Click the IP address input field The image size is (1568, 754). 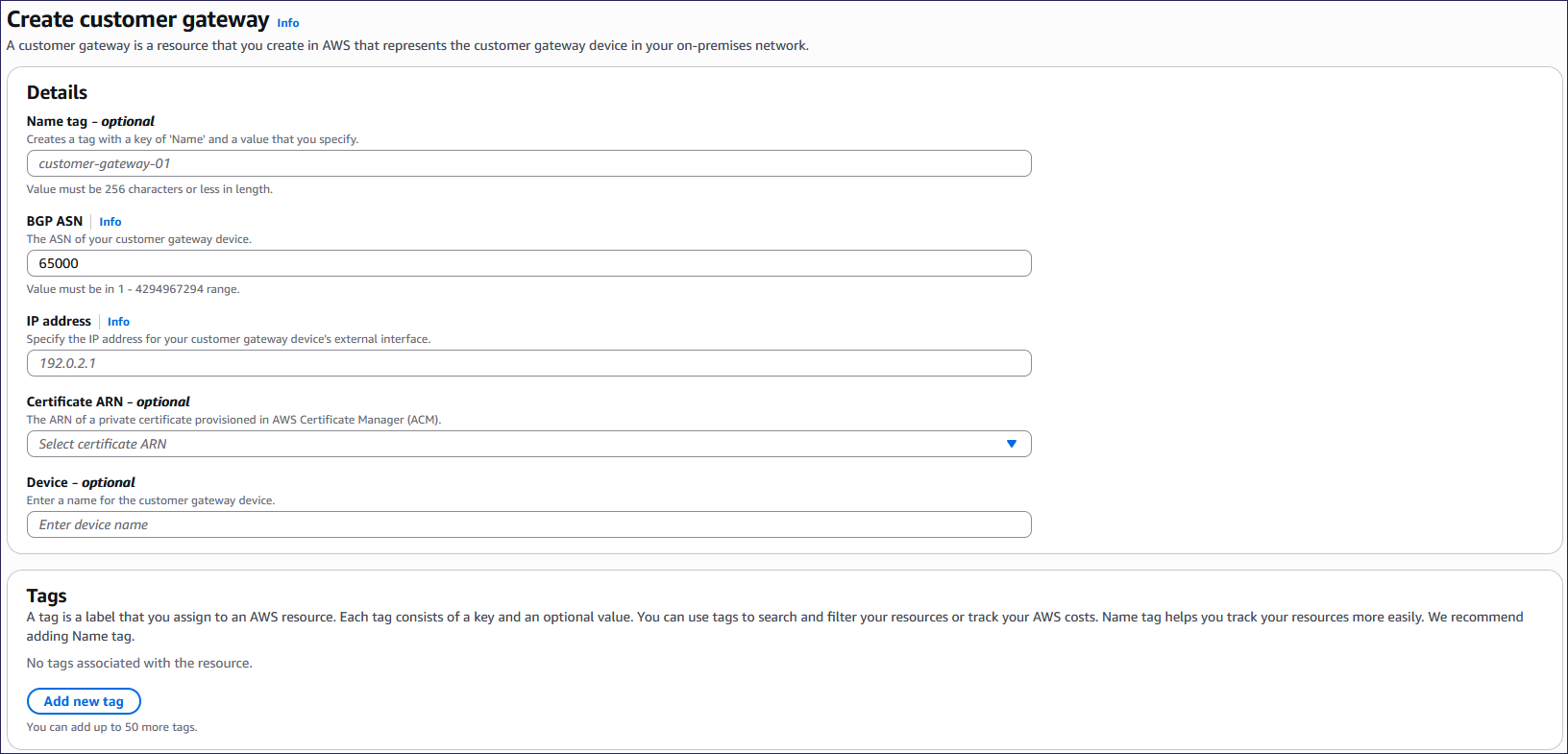[528, 363]
